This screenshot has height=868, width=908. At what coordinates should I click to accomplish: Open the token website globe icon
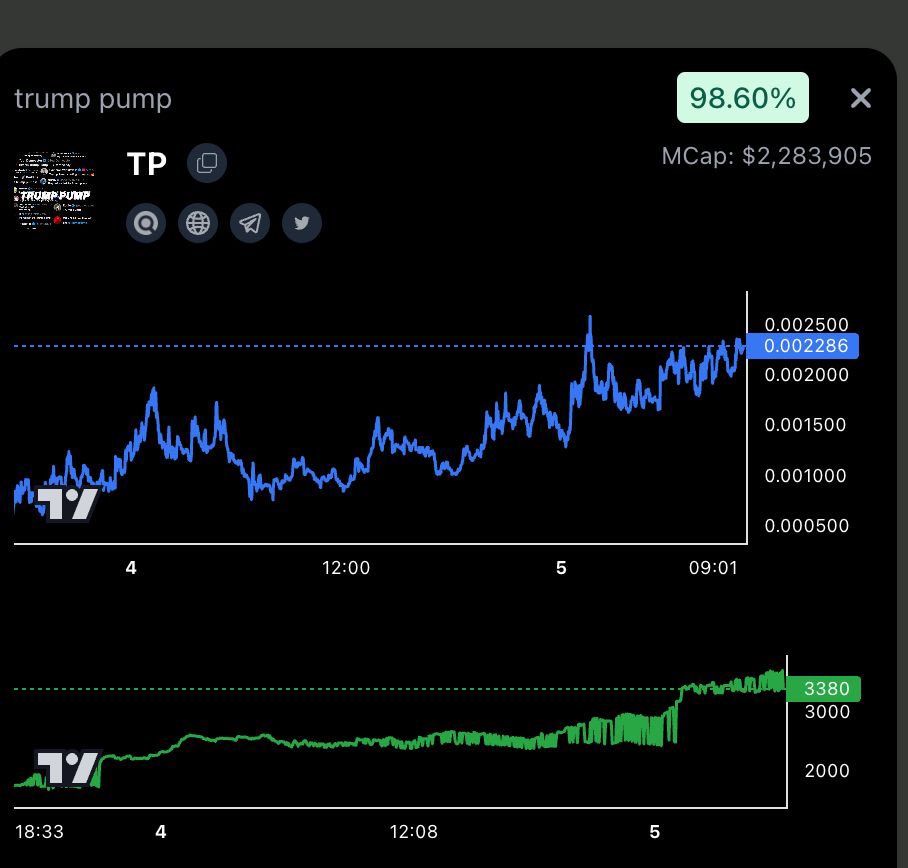pos(198,223)
